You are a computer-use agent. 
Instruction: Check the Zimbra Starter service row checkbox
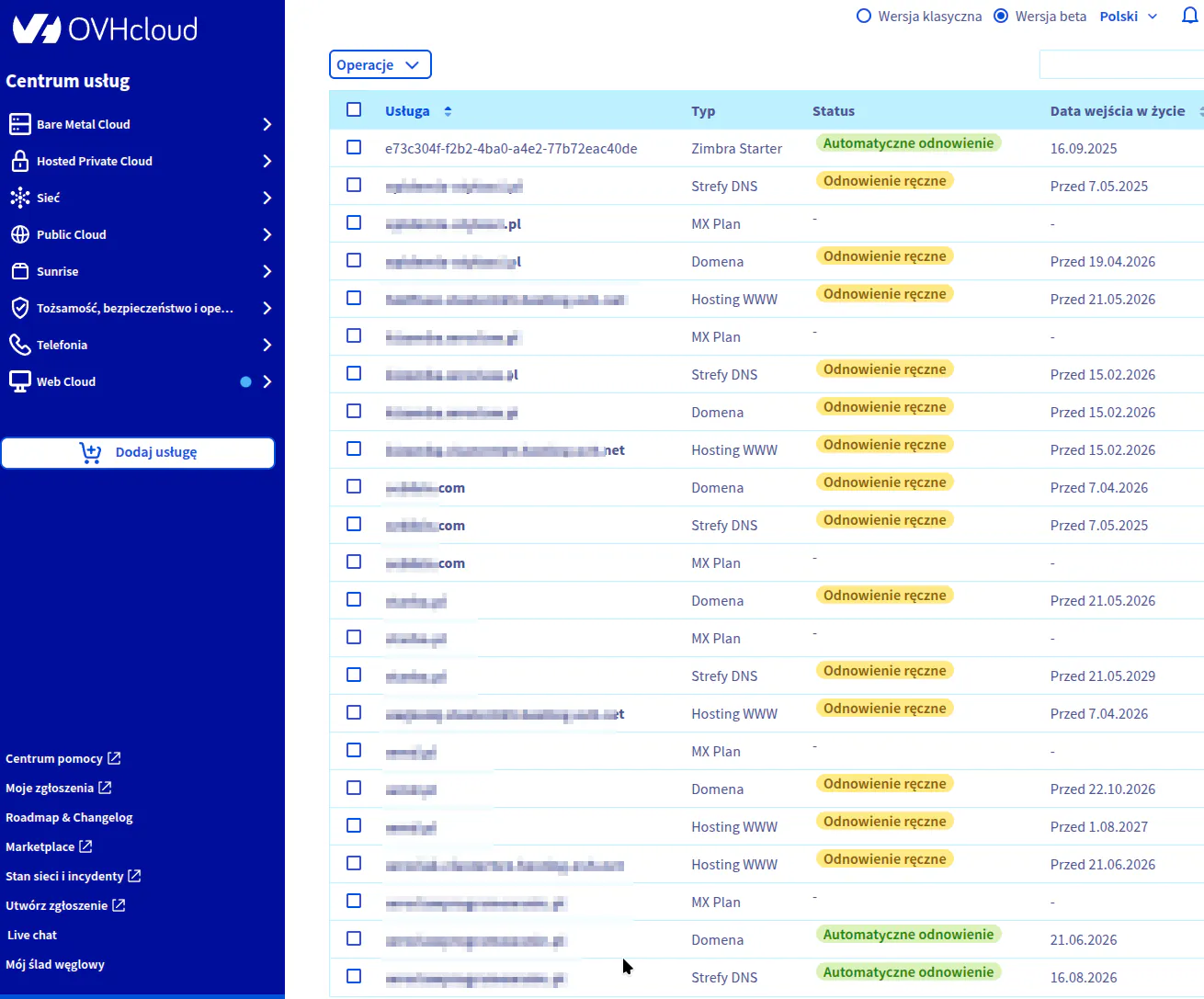[x=354, y=148]
